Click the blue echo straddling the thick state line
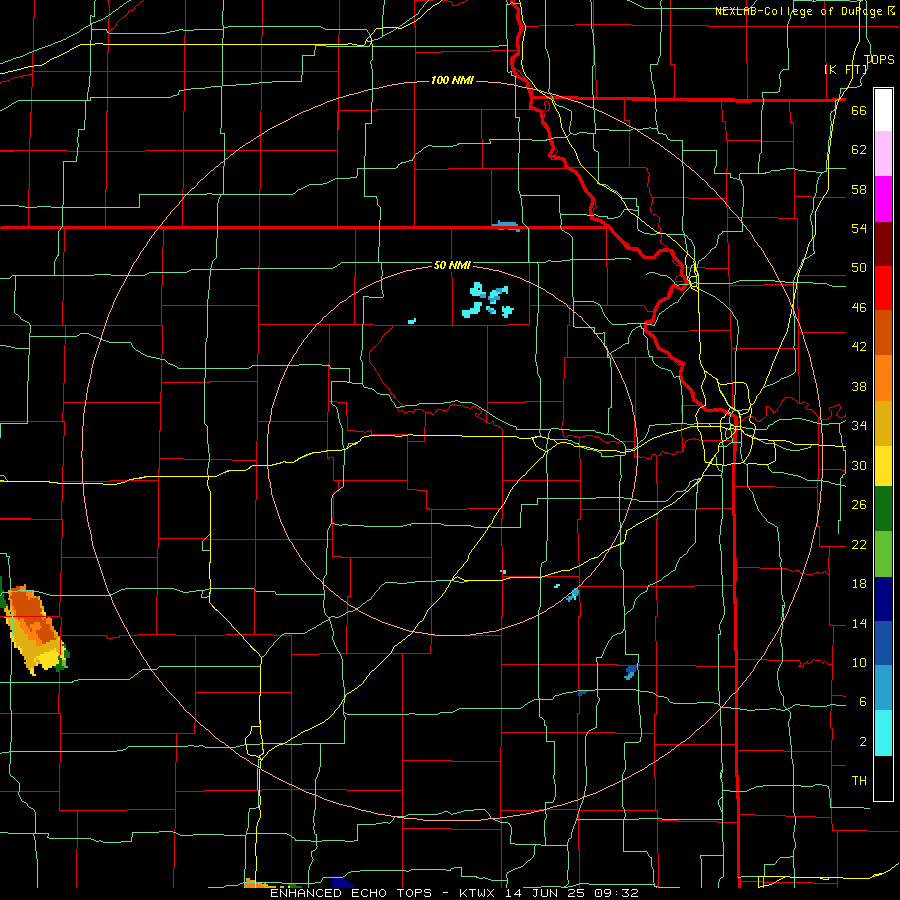 tap(506, 226)
